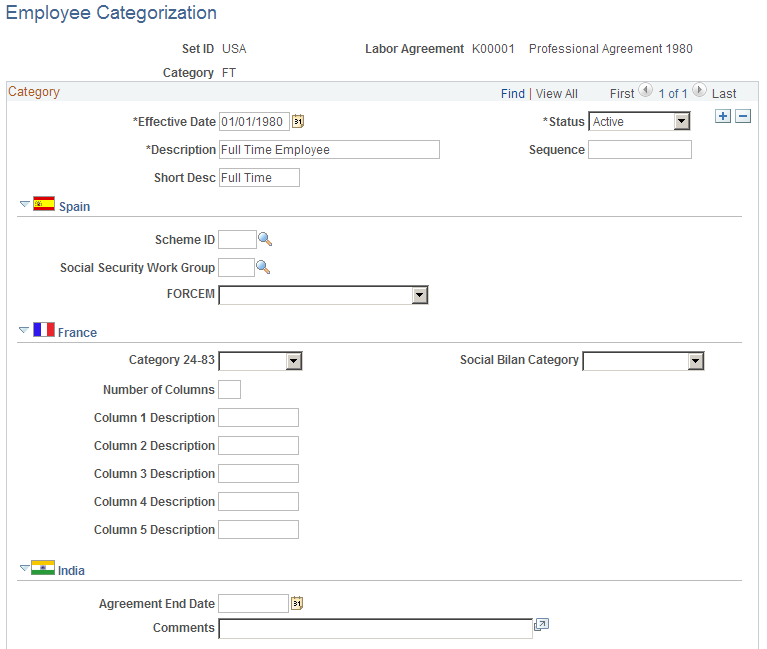Open the Effective Date calendar picker
The height and width of the screenshot is (649, 767).
[298, 121]
